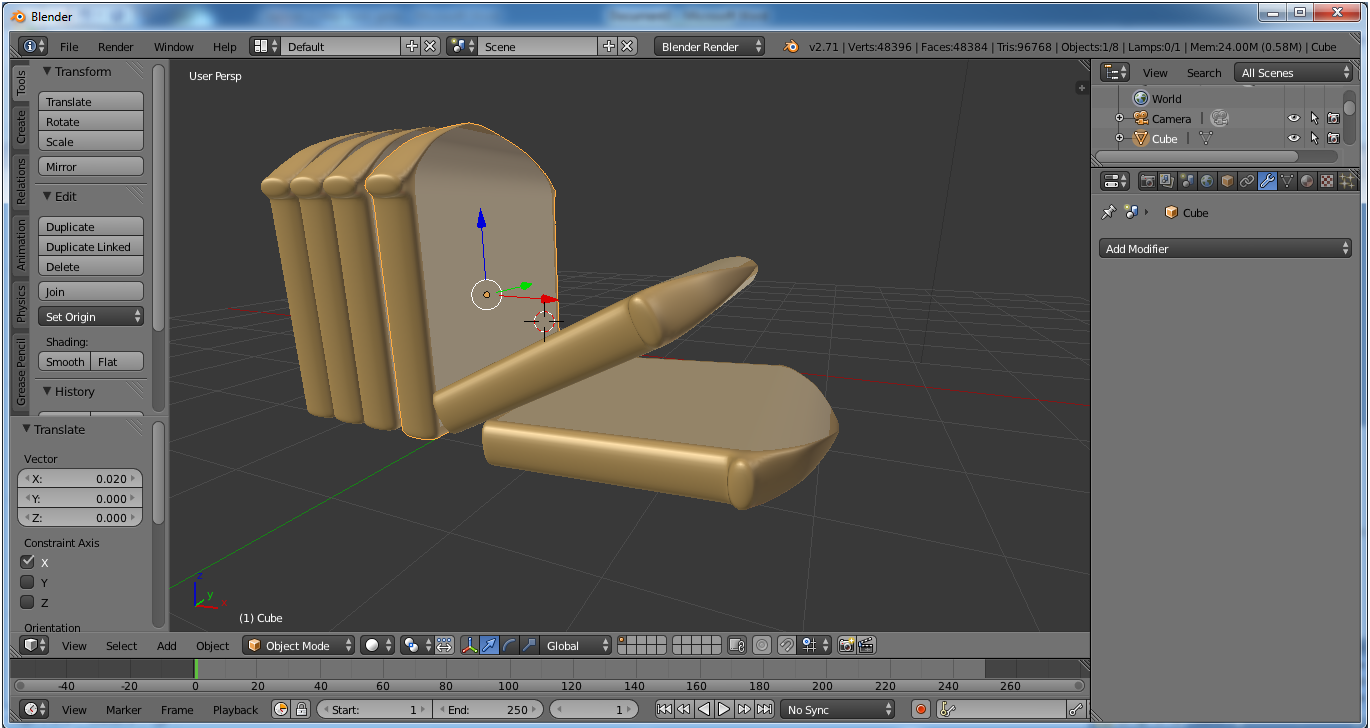Pin the properties context with pushpin
Viewport: 1370px width, 728px height.
[x=1108, y=212]
